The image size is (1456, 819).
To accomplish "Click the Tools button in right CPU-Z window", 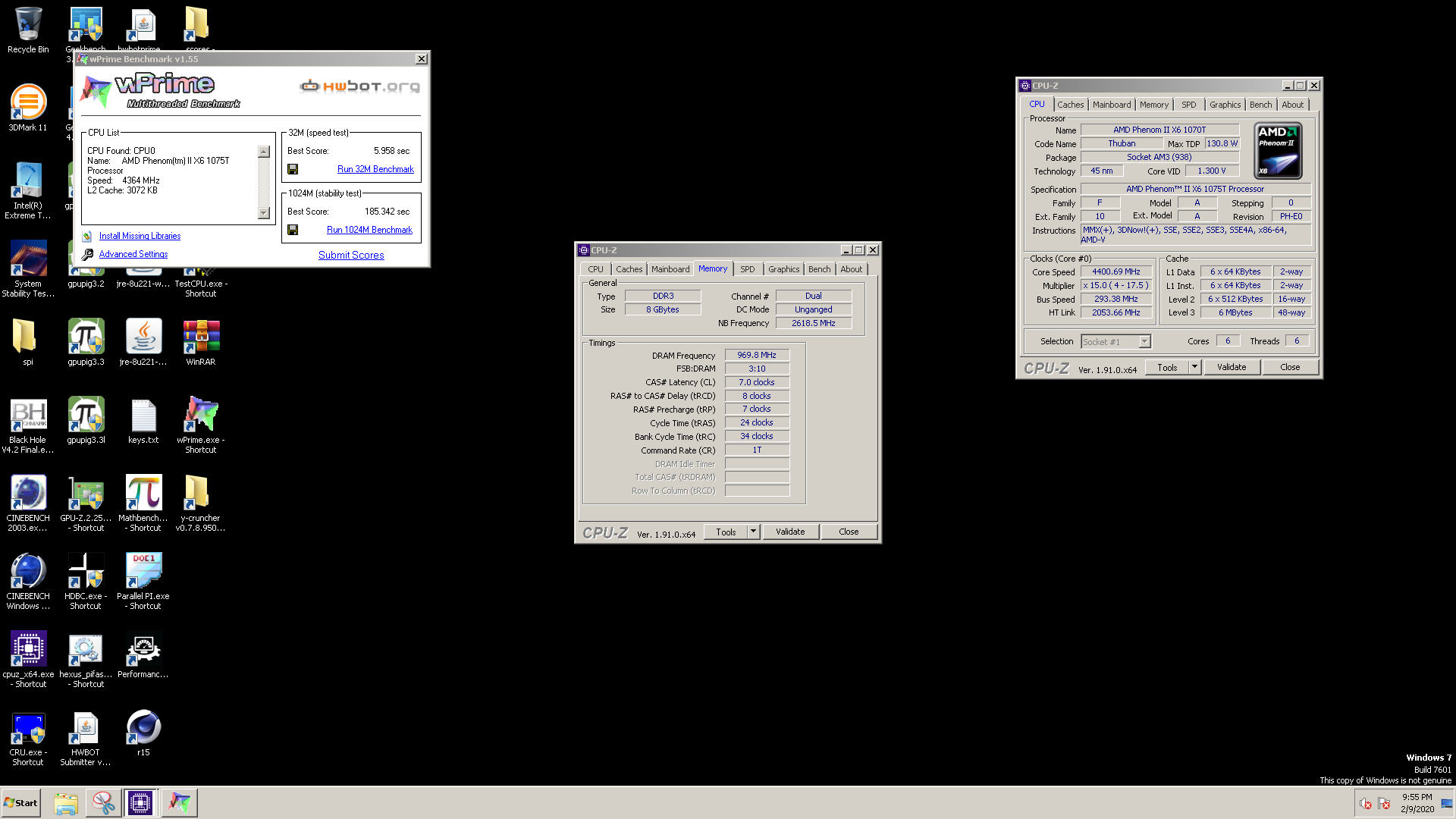I will [1167, 367].
